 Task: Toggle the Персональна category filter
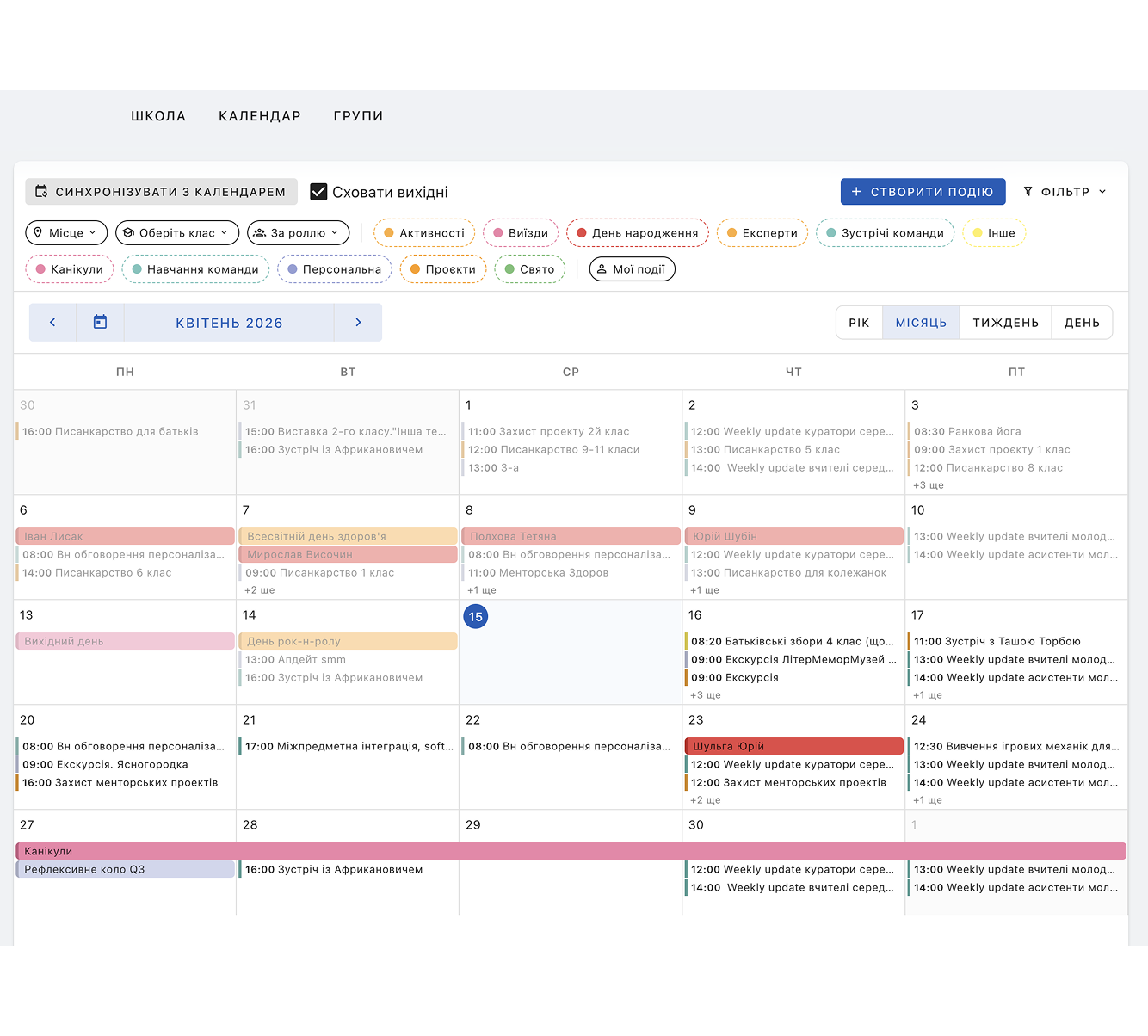point(335,269)
